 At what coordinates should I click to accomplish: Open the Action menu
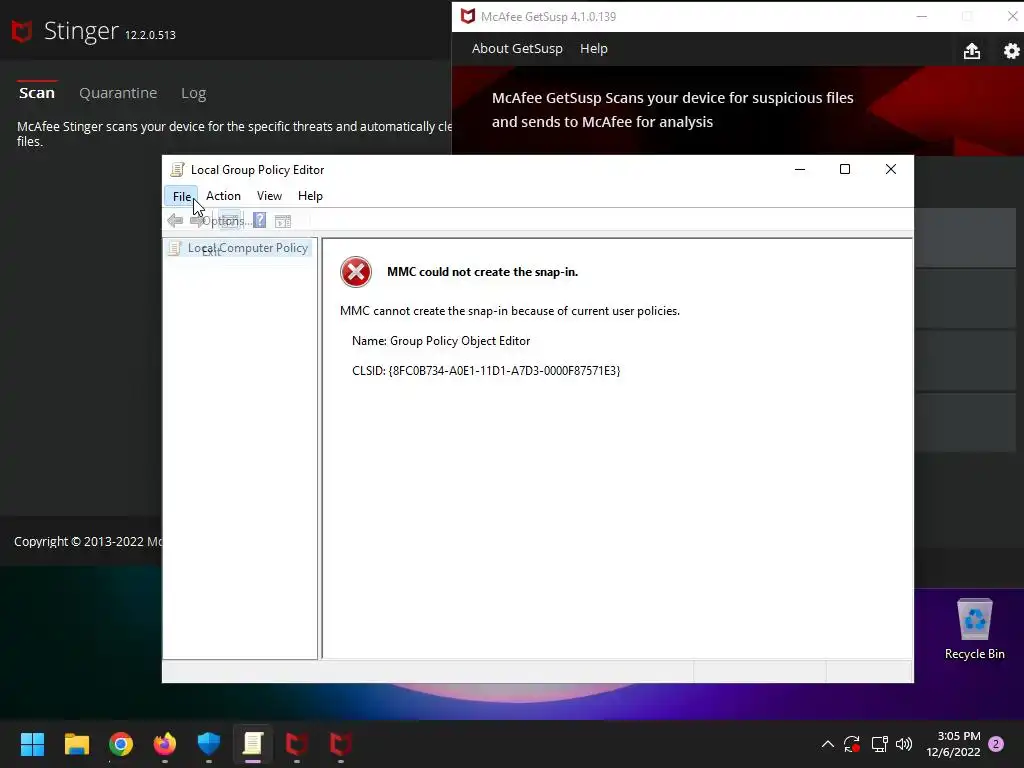(x=223, y=196)
